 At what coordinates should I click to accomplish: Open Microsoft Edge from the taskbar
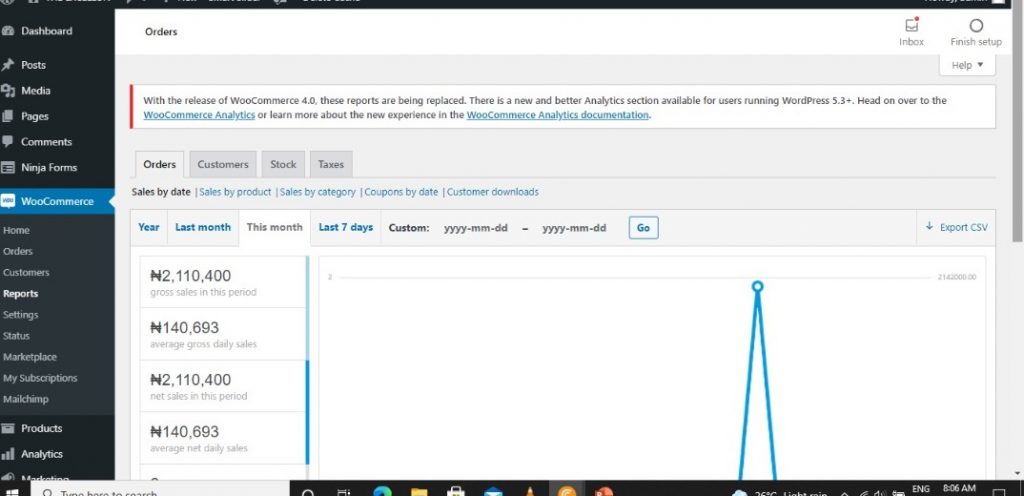[x=382, y=491]
